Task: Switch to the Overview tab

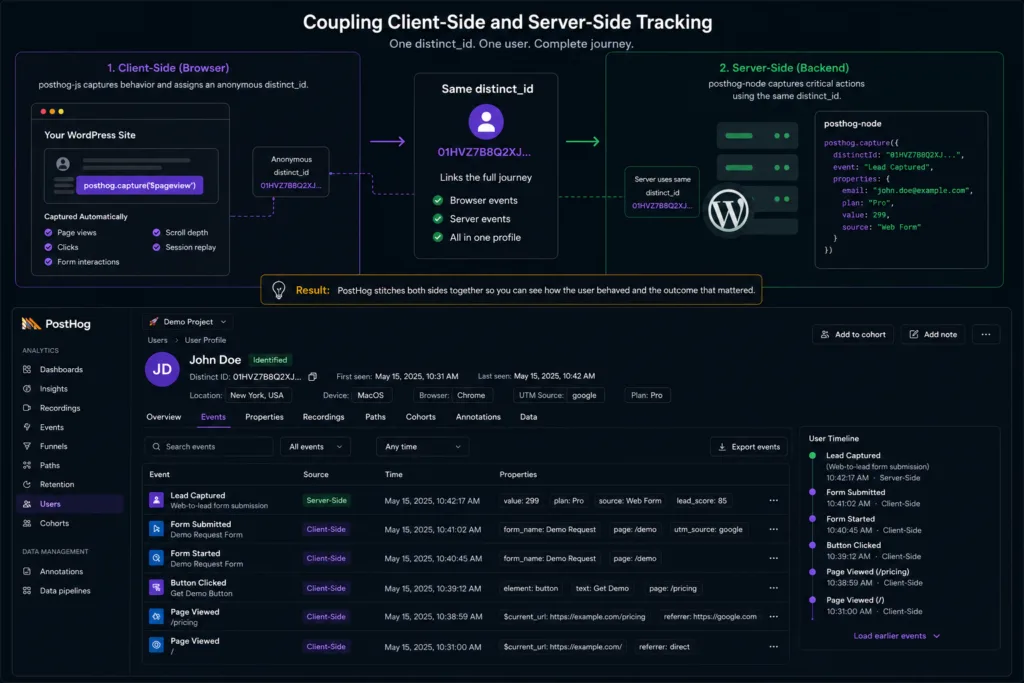Action: point(164,417)
